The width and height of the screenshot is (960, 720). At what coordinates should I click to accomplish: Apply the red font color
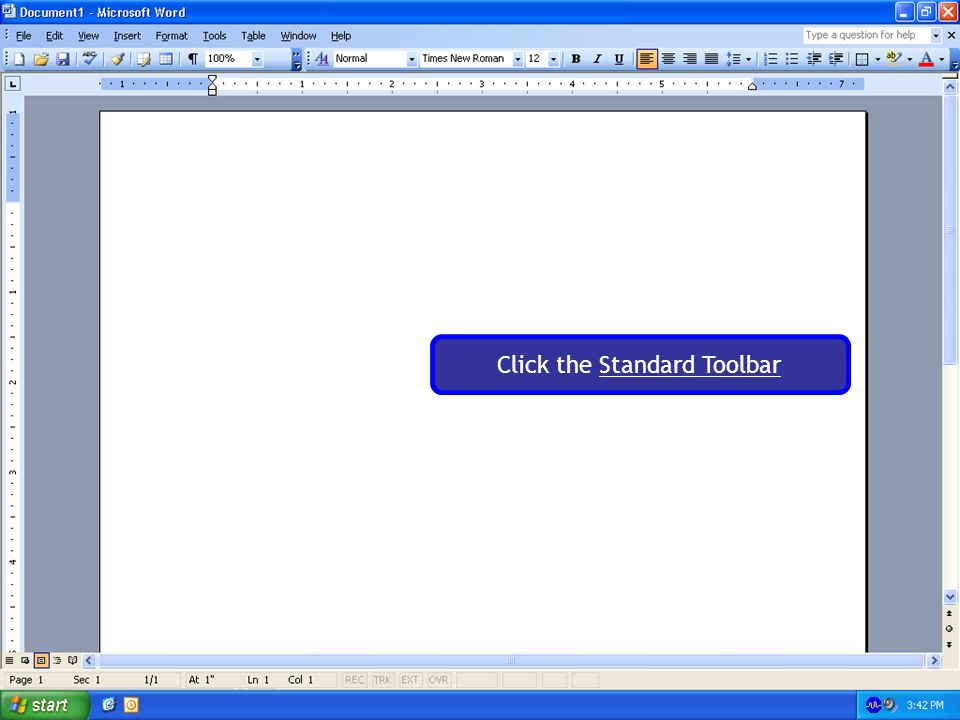click(x=926, y=59)
